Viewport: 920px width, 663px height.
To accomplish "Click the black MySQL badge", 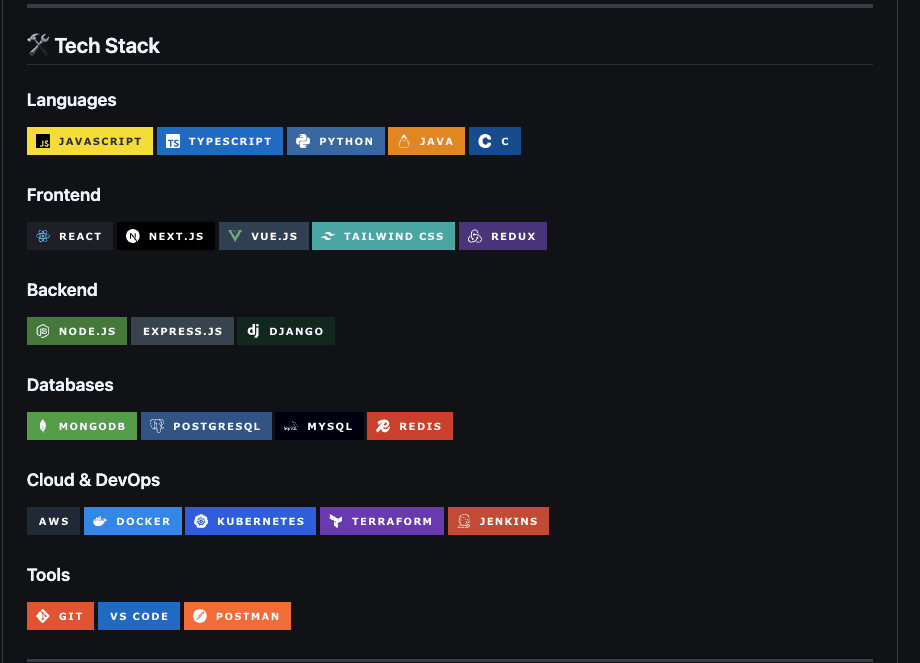I will tap(319, 426).
